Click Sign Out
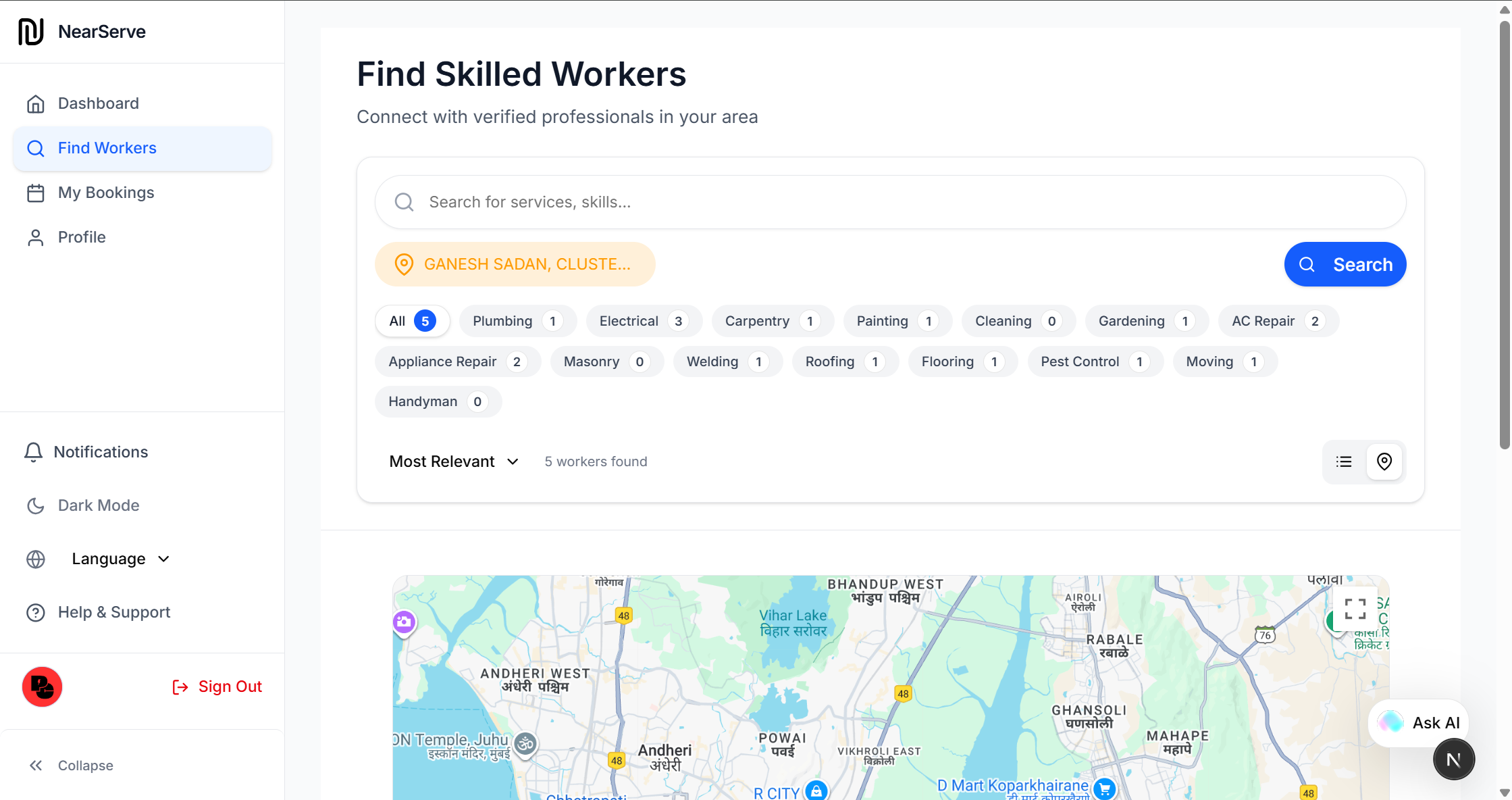1512x800 pixels. (x=217, y=686)
